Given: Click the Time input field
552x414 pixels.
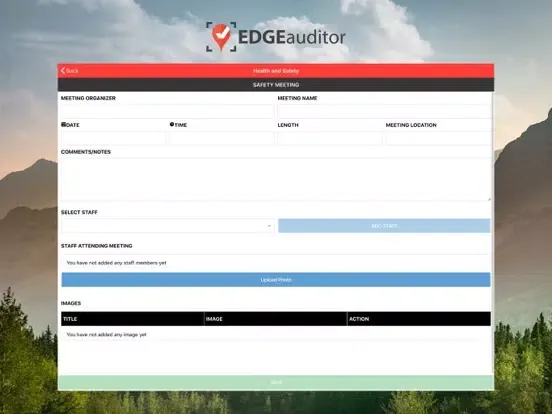Looking at the screenshot, I should [x=222, y=138].
